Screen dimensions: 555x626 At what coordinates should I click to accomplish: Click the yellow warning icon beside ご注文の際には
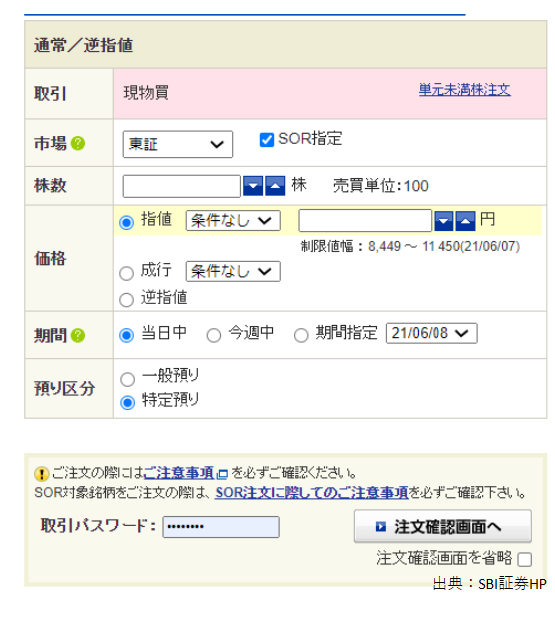tap(42, 473)
